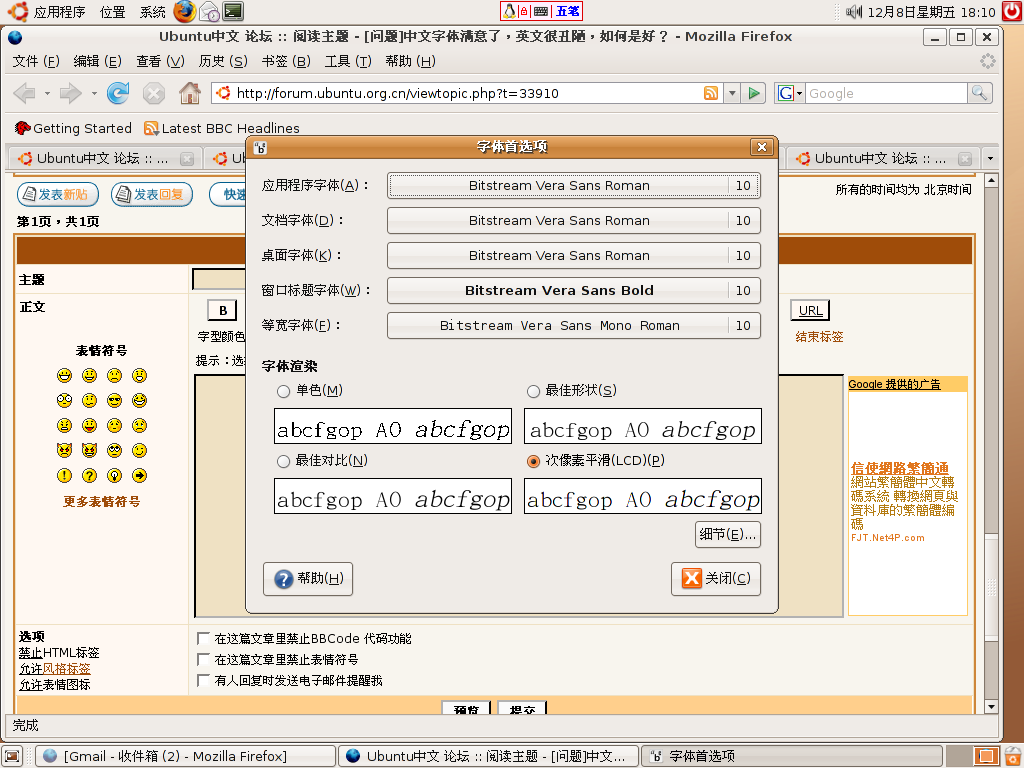This screenshot has height=768, width=1024.
Task: Insert the arrow emoticon
Action: (139, 475)
